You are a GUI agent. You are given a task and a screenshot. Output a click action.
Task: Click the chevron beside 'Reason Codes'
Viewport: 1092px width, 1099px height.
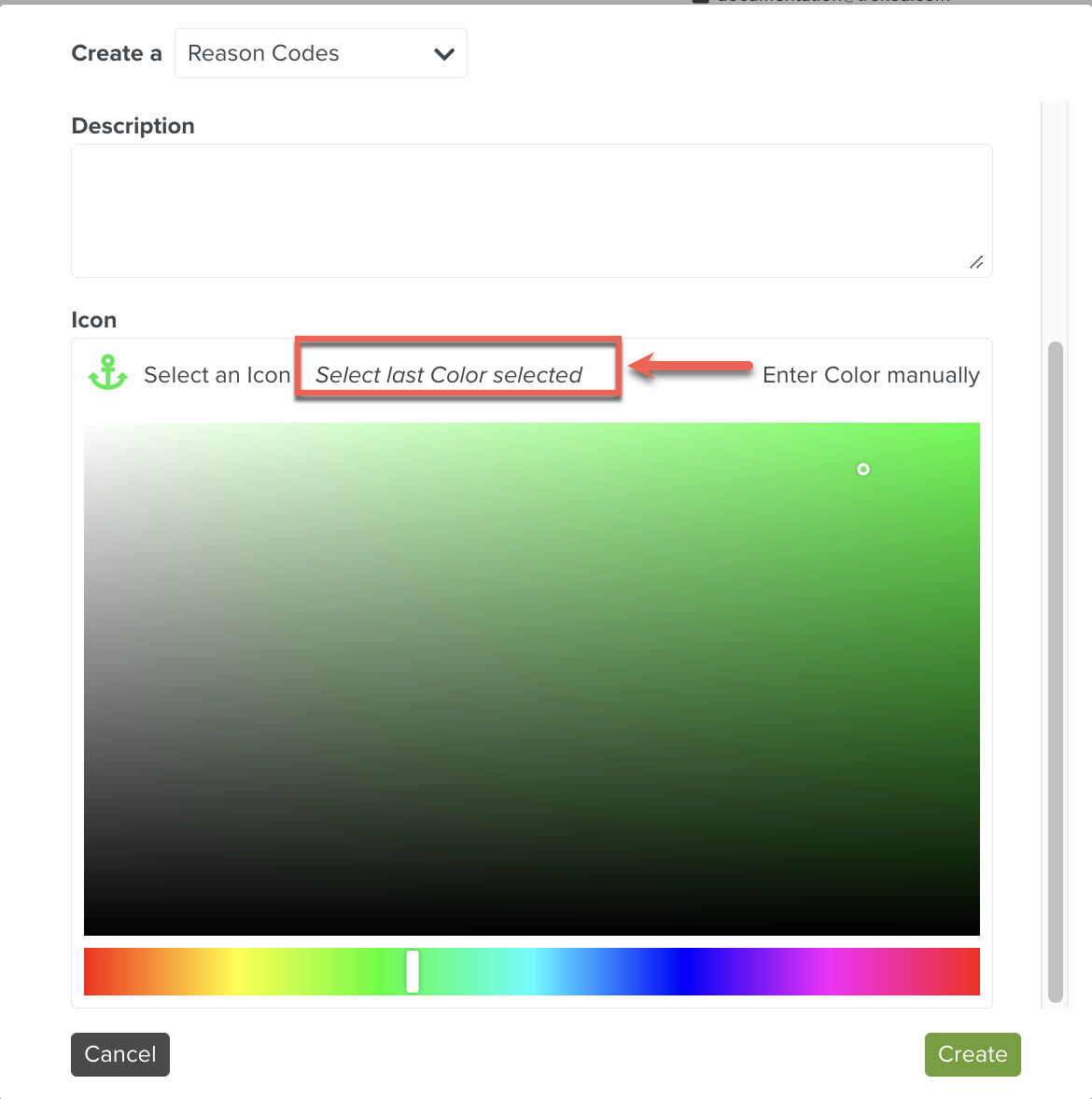click(x=442, y=54)
